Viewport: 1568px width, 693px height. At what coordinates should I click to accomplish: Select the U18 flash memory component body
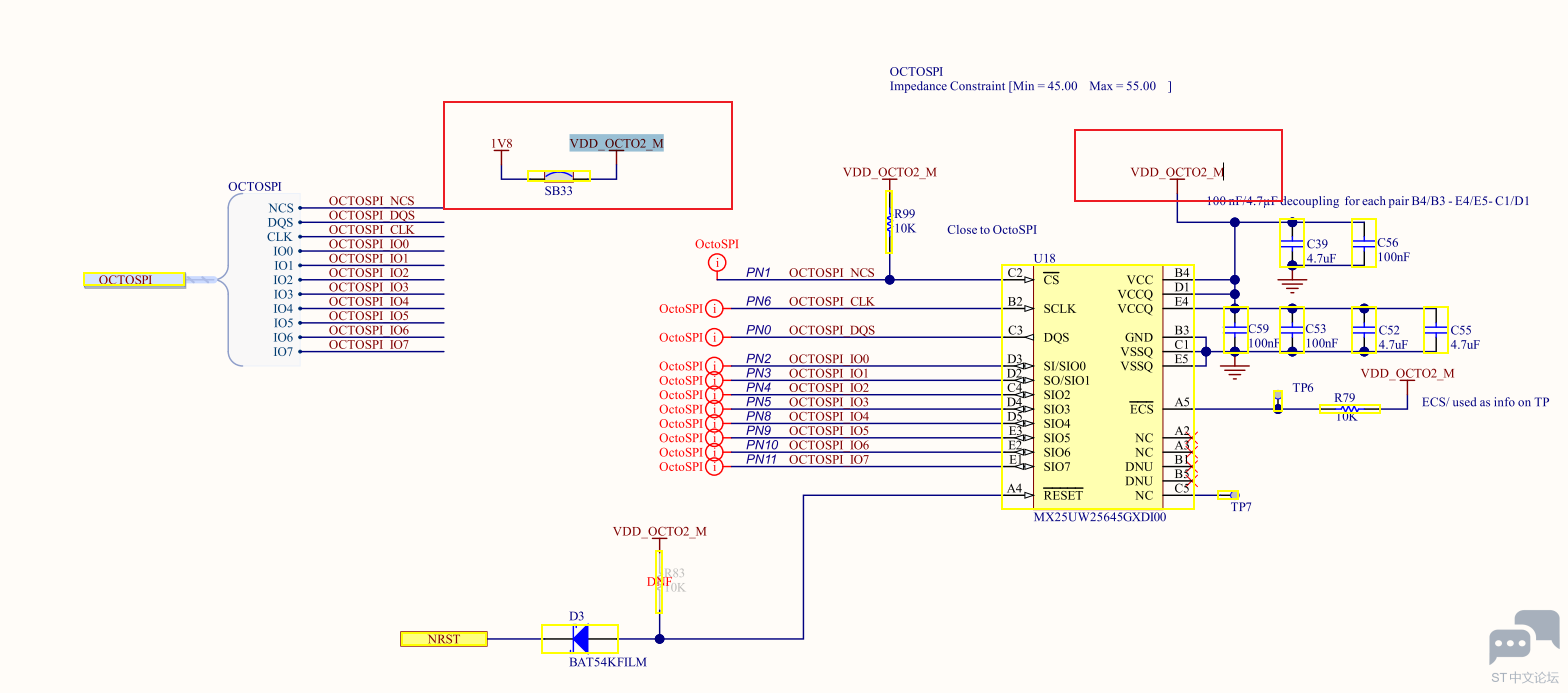click(1098, 387)
